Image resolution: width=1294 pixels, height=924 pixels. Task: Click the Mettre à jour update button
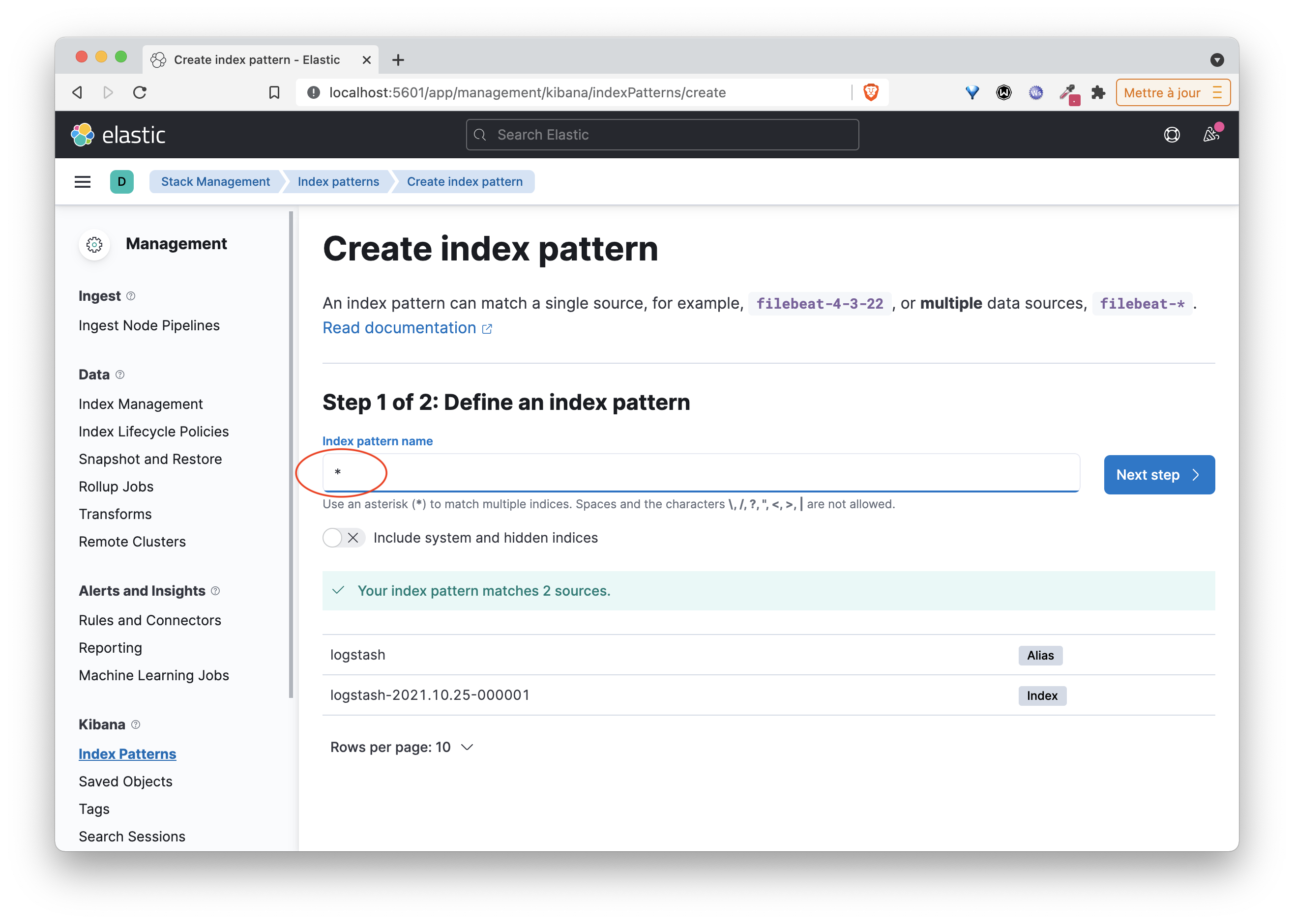point(1173,92)
